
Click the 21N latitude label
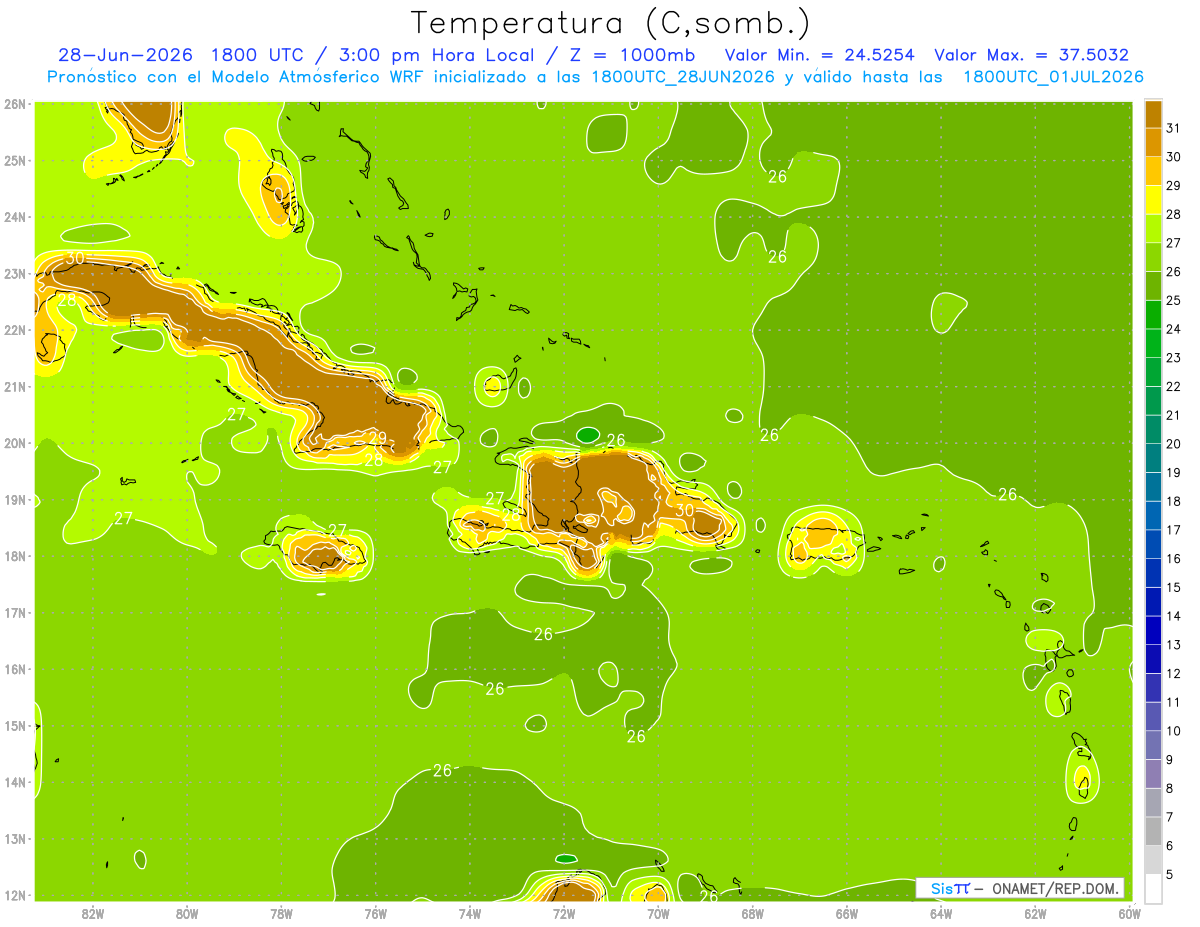[x=14, y=386]
